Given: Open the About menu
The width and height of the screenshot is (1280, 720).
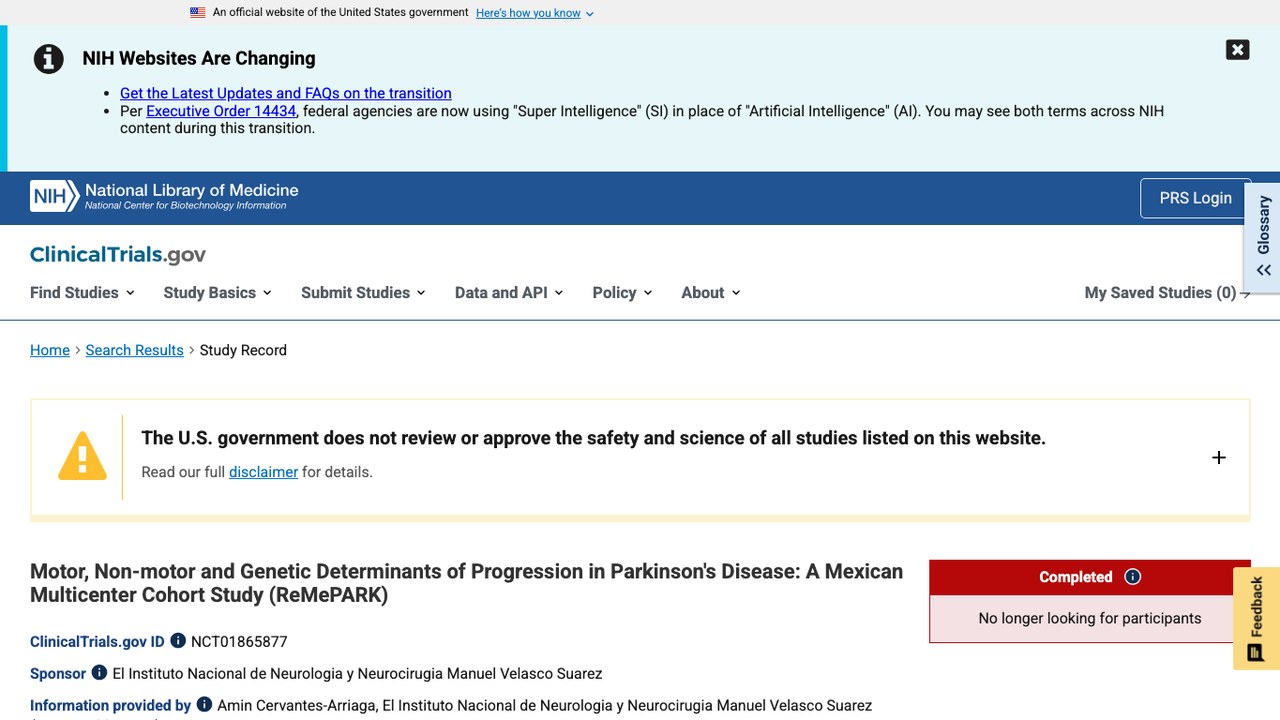Looking at the screenshot, I should 711,293.
